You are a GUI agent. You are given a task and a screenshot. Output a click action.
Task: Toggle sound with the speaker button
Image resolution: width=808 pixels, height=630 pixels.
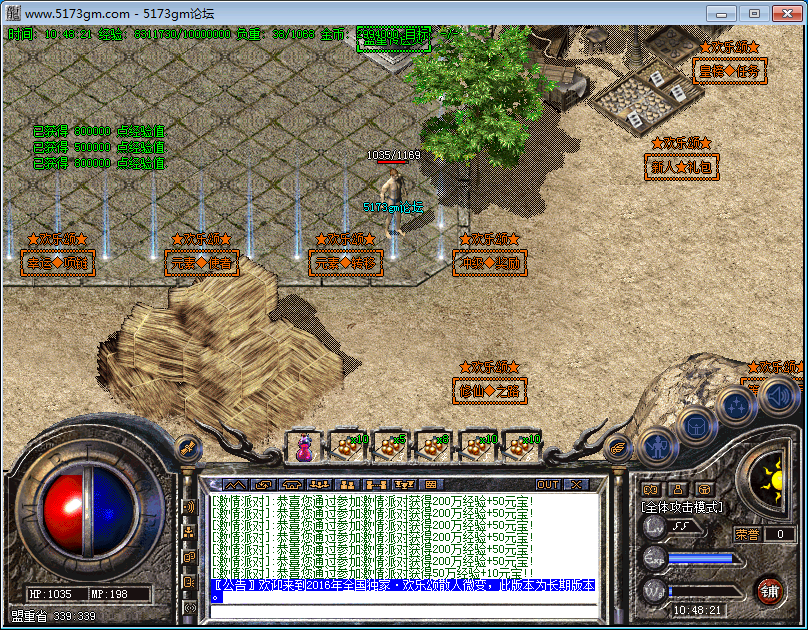click(x=779, y=397)
